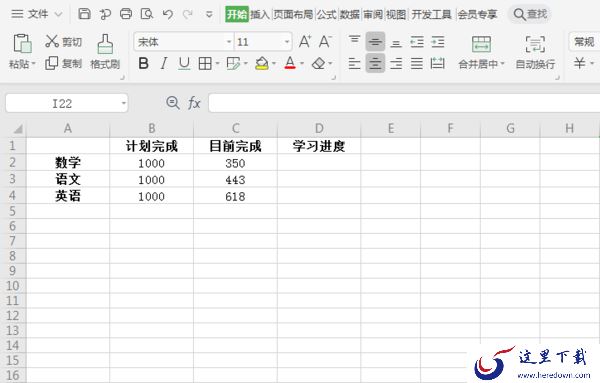Viewport: 600px width, 383px height.
Task: Open the font color dropdown arrow
Action: (x=302, y=63)
